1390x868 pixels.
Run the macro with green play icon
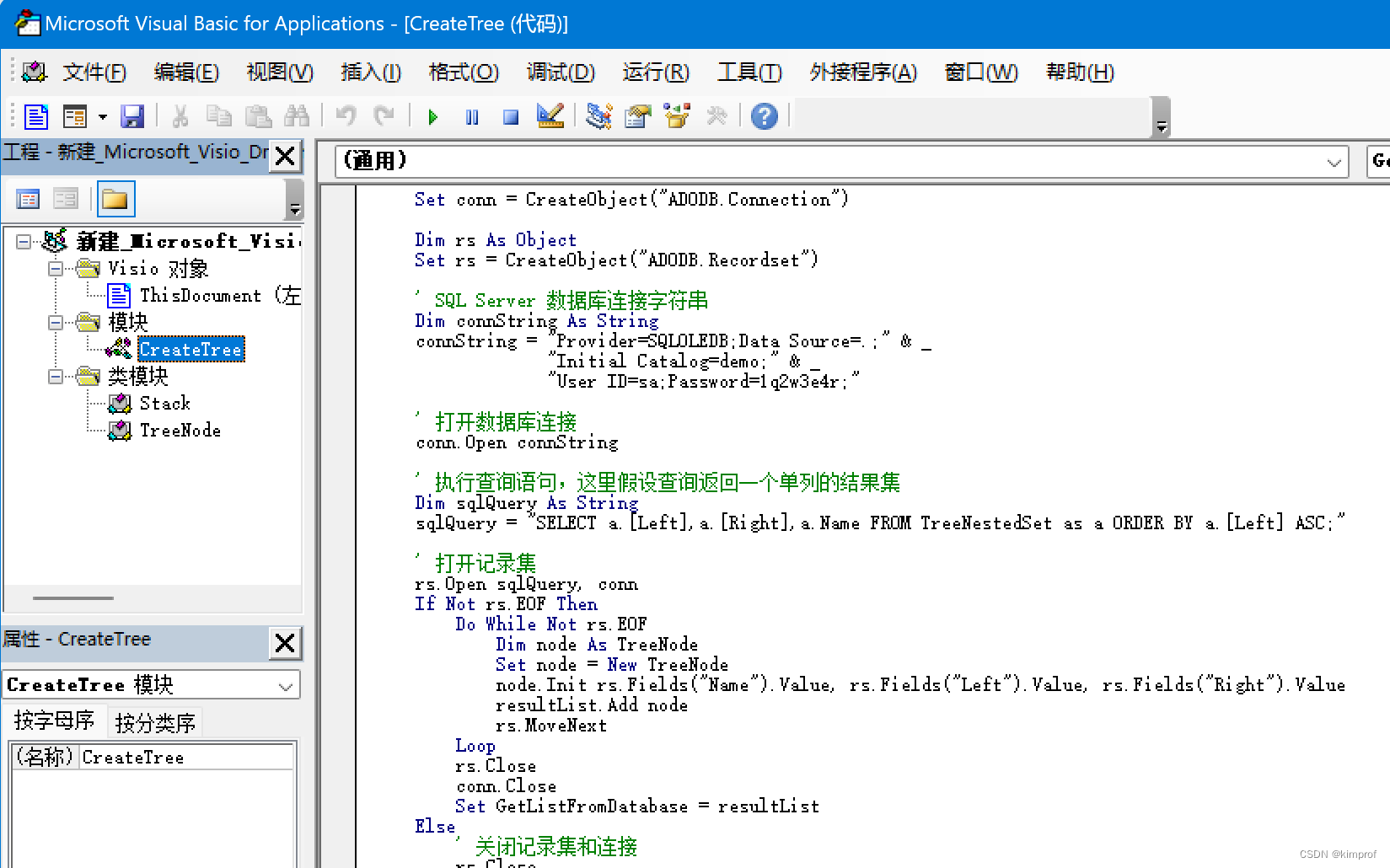pos(432,116)
